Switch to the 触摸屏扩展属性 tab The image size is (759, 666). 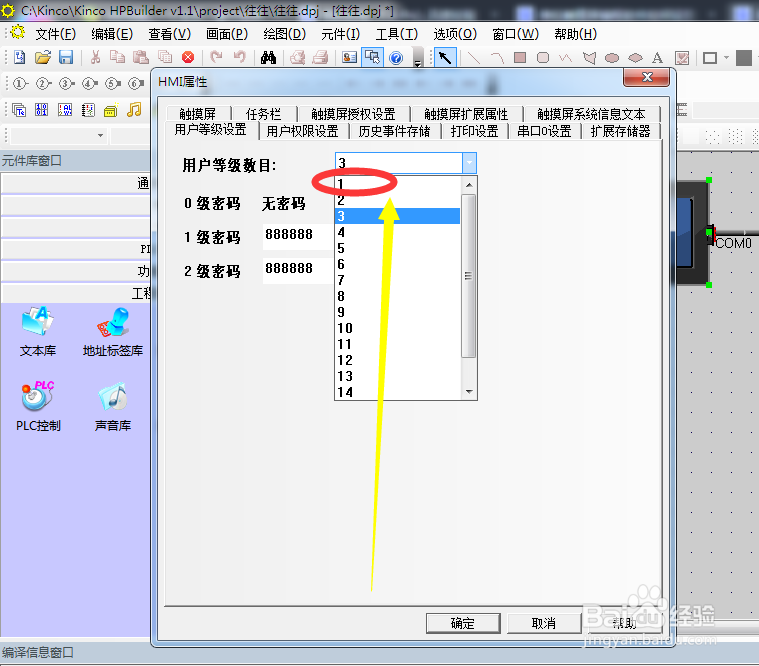(466, 114)
